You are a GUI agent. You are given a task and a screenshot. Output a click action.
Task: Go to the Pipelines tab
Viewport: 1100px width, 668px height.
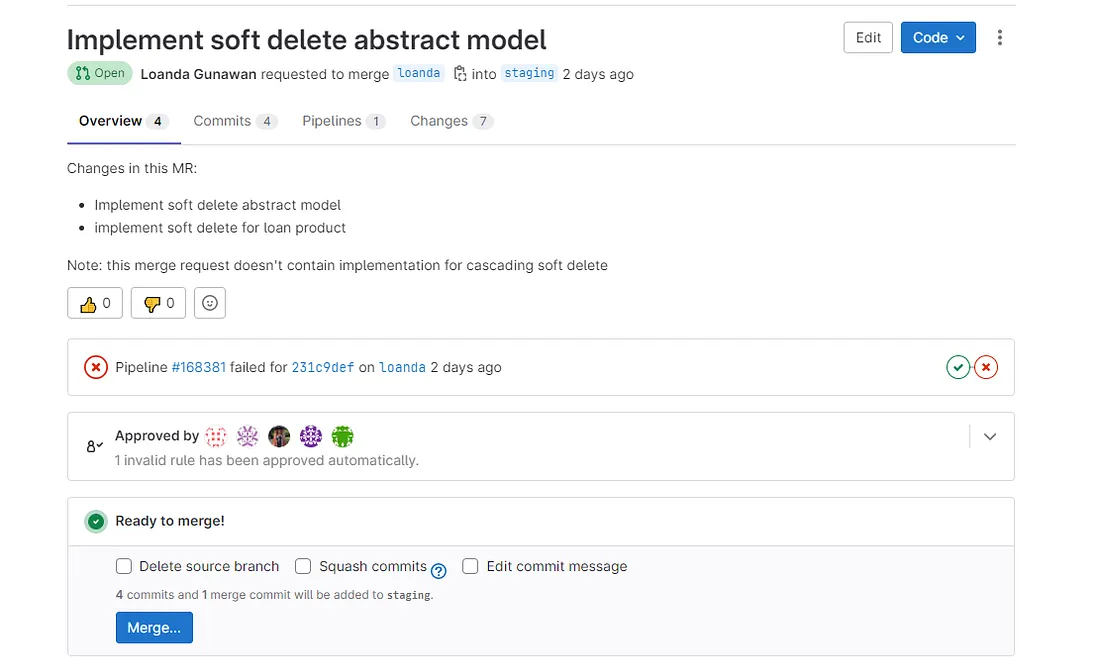pyautogui.click(x=332, y=121)
